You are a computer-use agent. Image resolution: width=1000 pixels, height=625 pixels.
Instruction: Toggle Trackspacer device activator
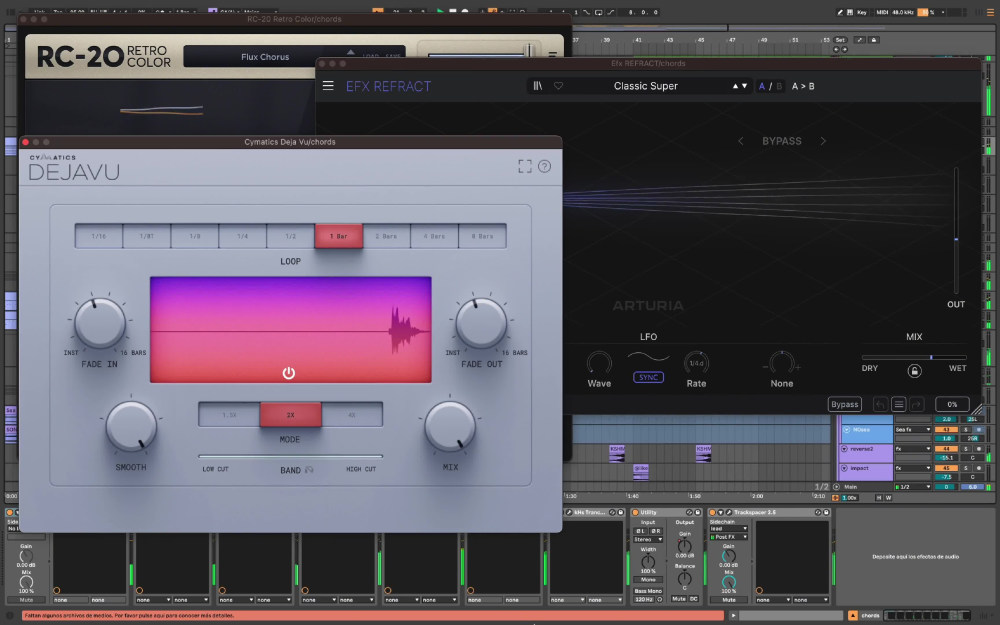pyautogui.click(x=713, y=512)
